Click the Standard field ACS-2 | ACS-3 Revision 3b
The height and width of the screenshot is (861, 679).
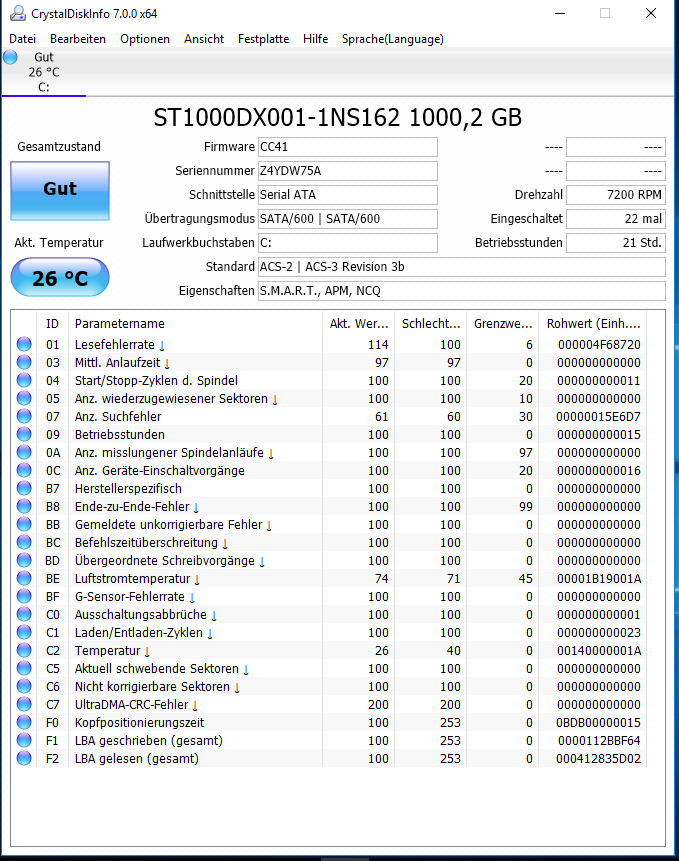462,267
